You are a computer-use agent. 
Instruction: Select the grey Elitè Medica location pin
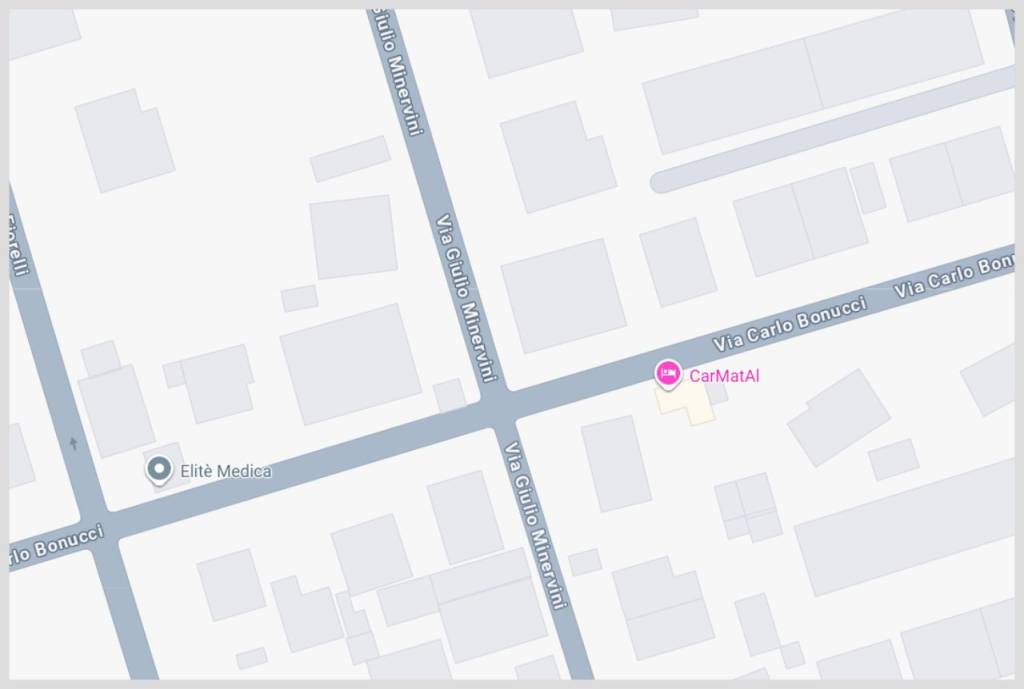click(159, 470)
